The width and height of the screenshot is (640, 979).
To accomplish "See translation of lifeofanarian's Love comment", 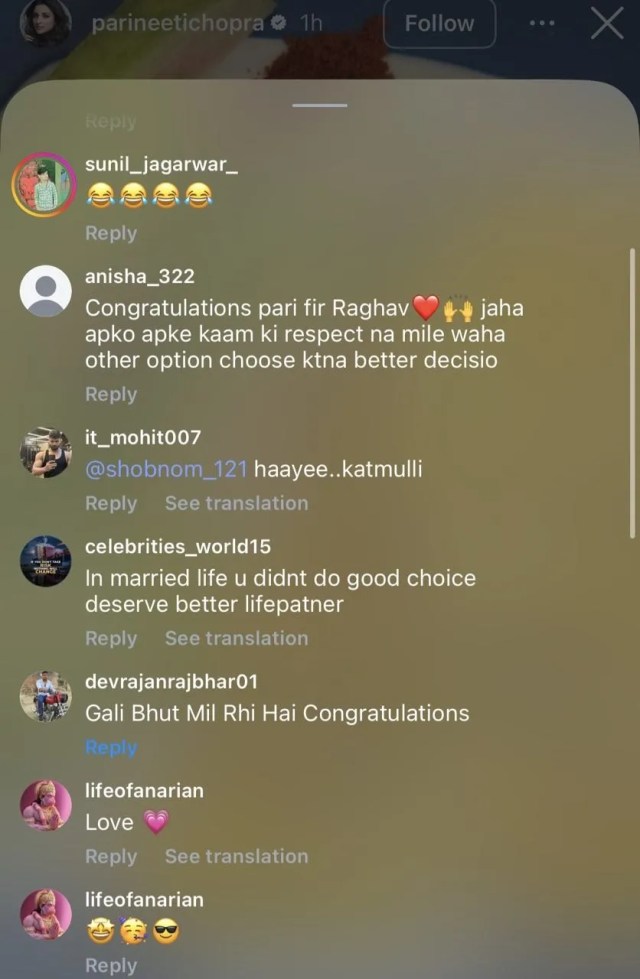I will (x=236, y=856).
